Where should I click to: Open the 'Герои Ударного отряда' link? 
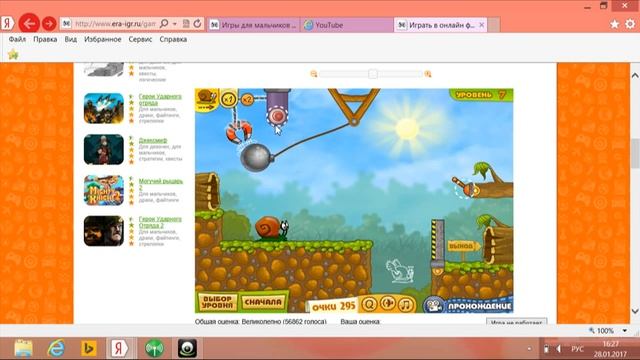click(160, 100)
